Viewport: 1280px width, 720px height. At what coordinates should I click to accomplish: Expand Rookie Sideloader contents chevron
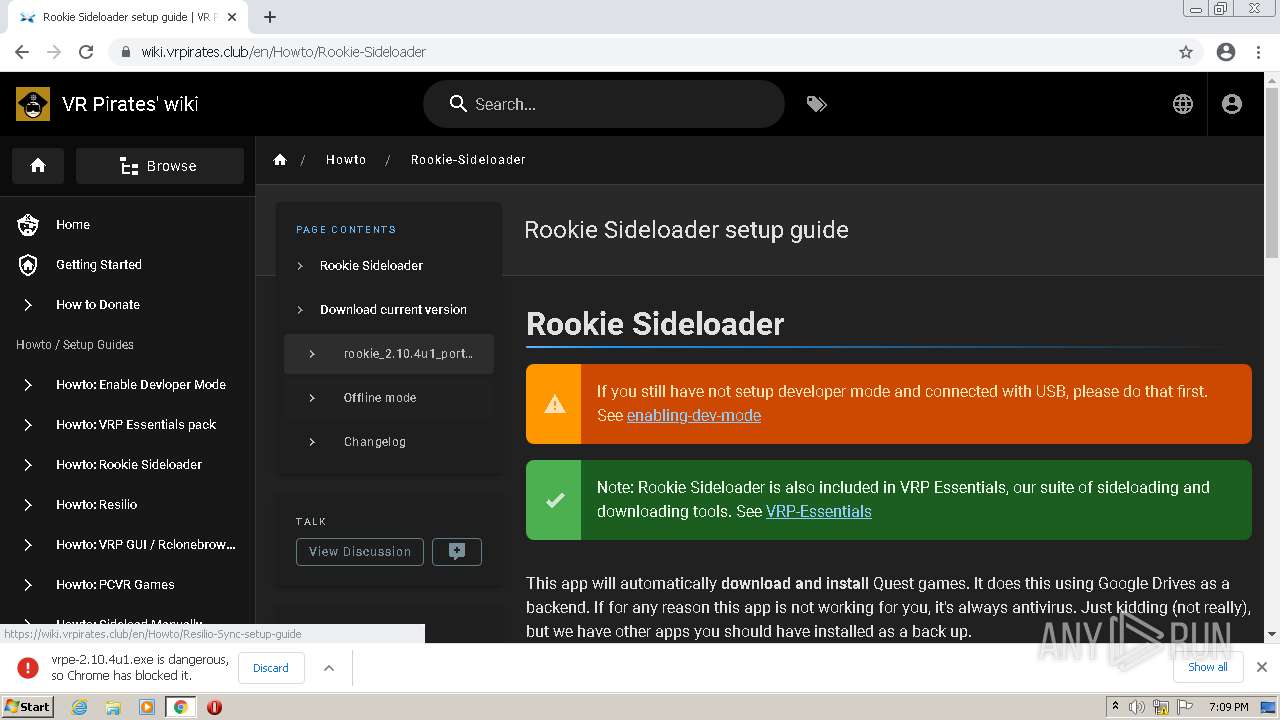coord(300,266)
